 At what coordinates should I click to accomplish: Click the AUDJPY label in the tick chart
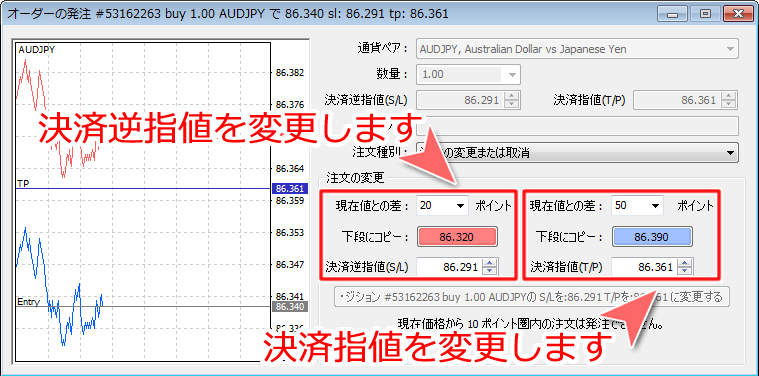pos(36,49)
